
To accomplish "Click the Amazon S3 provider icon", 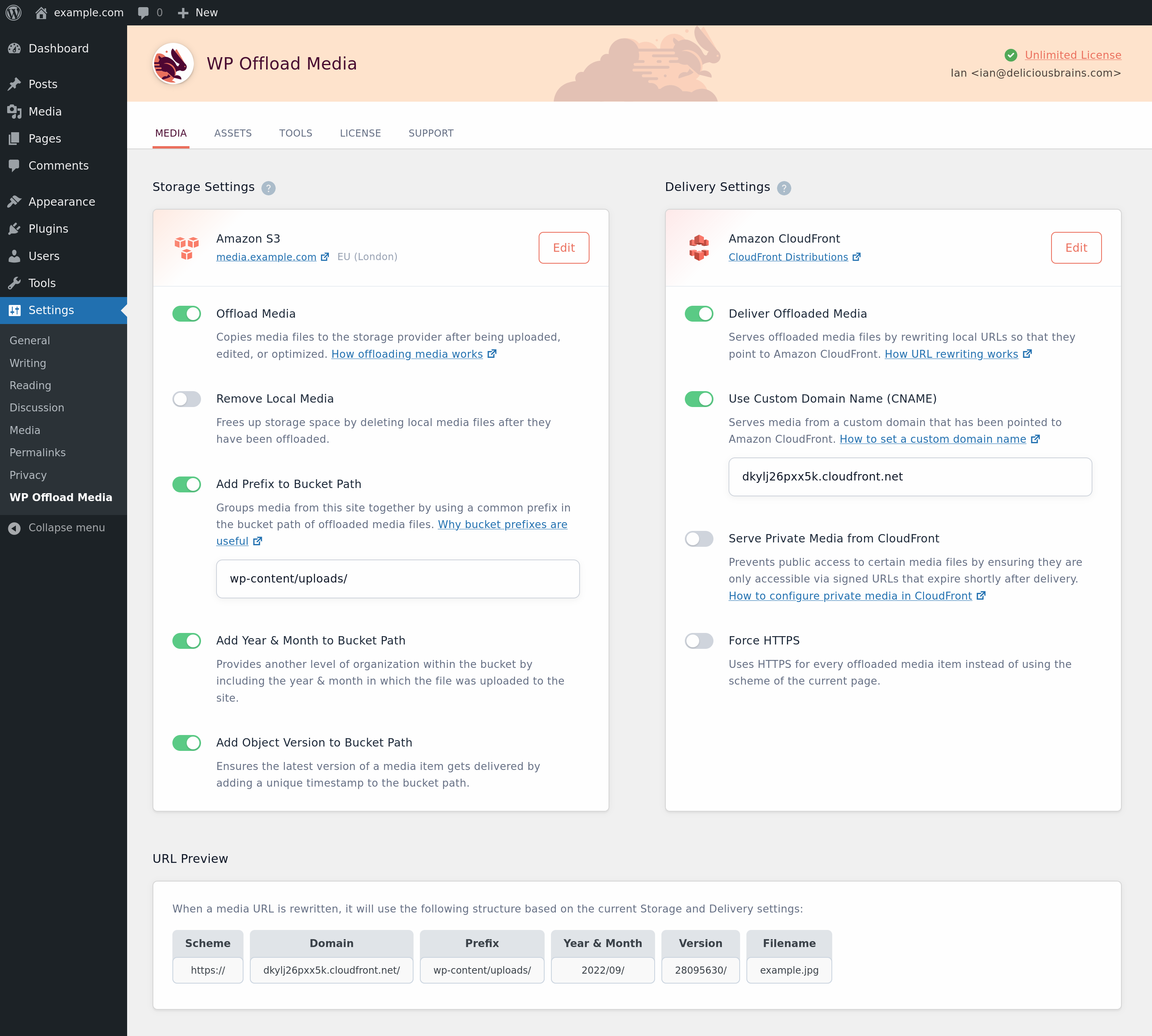I will point(186,248).
